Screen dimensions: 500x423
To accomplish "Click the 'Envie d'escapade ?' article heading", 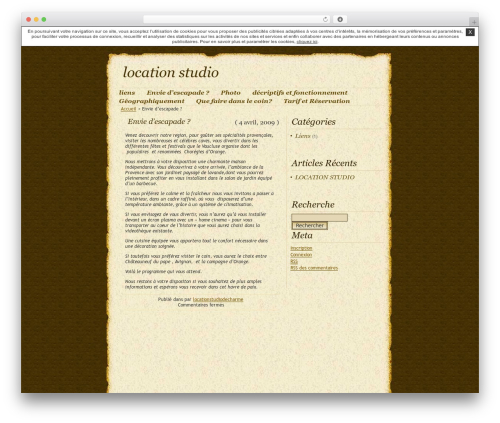I will pos(159,122).
